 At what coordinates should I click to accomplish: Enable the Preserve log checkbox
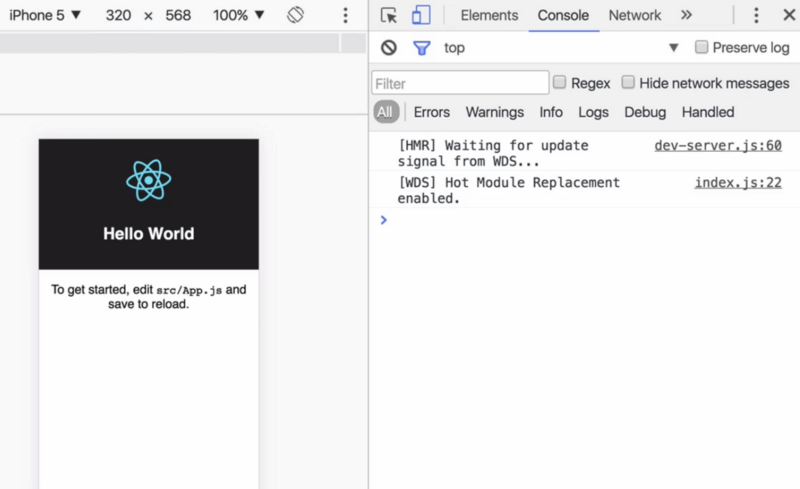click(x=702, y=47)
